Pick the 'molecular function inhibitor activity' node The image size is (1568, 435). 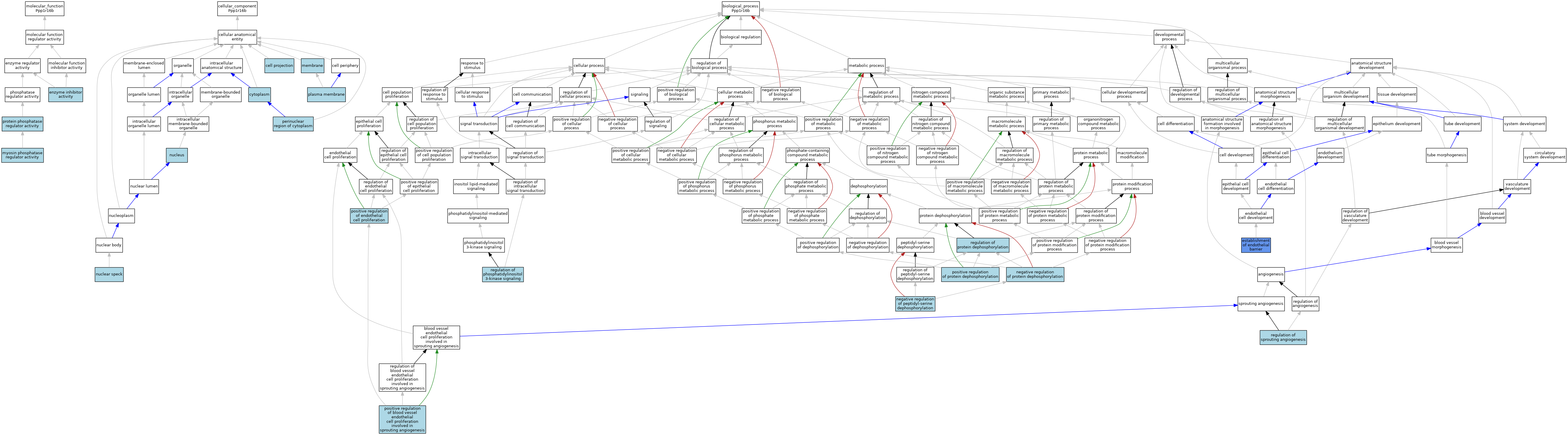(x=67, y=65)
